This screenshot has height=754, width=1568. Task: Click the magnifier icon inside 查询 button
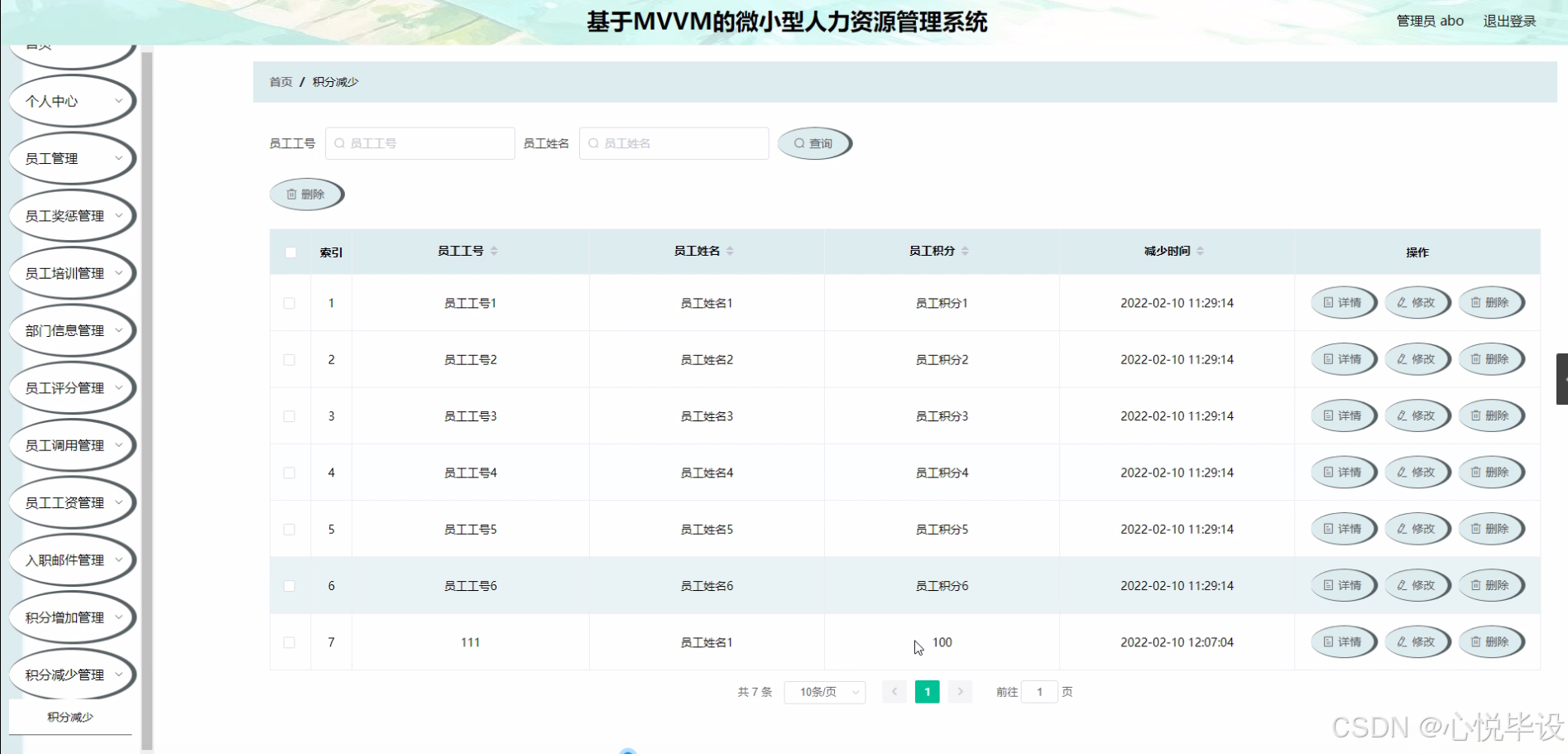click(798, 142)
